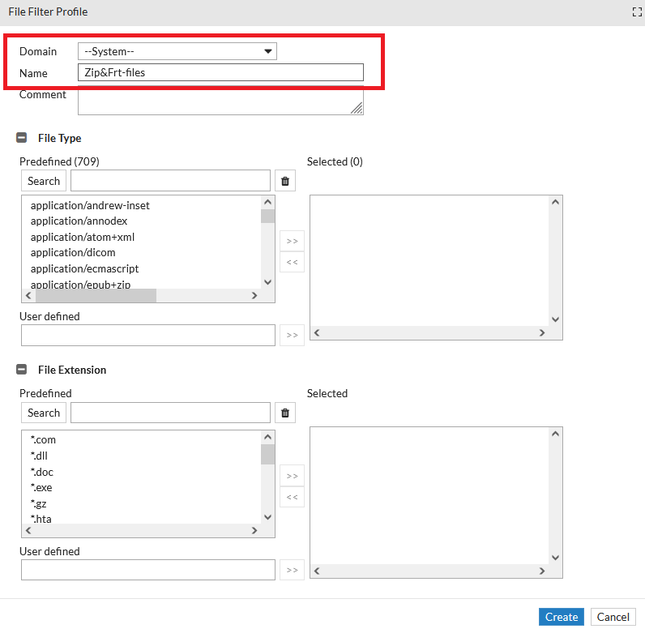Viewport: 645px width, 634px height.
Task: Remove file extension from Selected with << arrow
Action: (292, 497)
